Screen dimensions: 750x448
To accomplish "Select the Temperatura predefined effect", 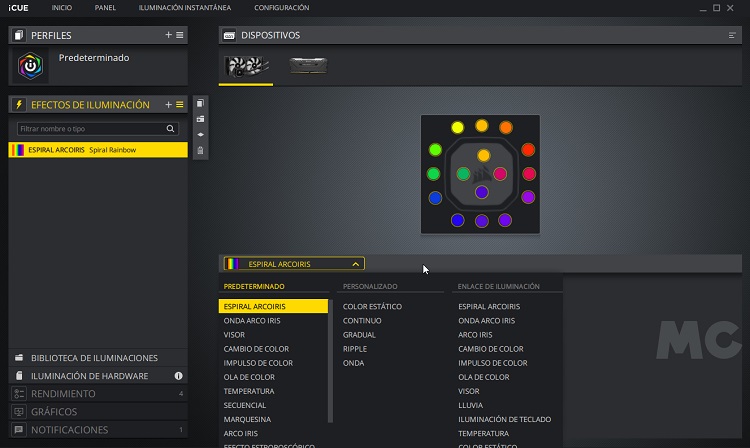I will tap(250, 391).
